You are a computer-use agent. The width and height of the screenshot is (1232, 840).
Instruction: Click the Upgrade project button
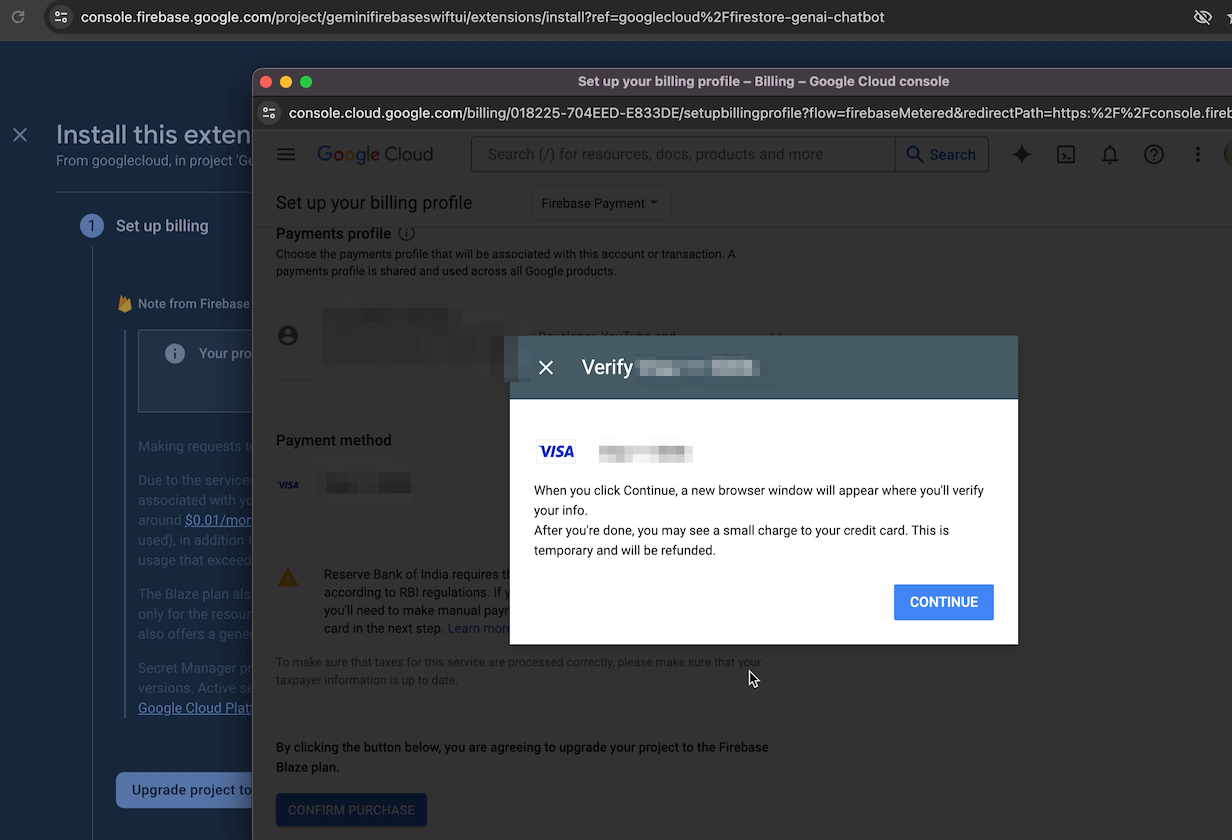[x=185, y=790]
